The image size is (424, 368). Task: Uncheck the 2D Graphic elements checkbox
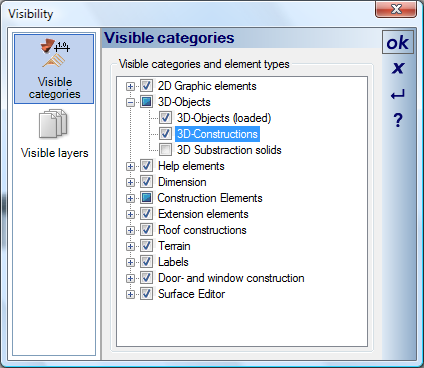146,86
